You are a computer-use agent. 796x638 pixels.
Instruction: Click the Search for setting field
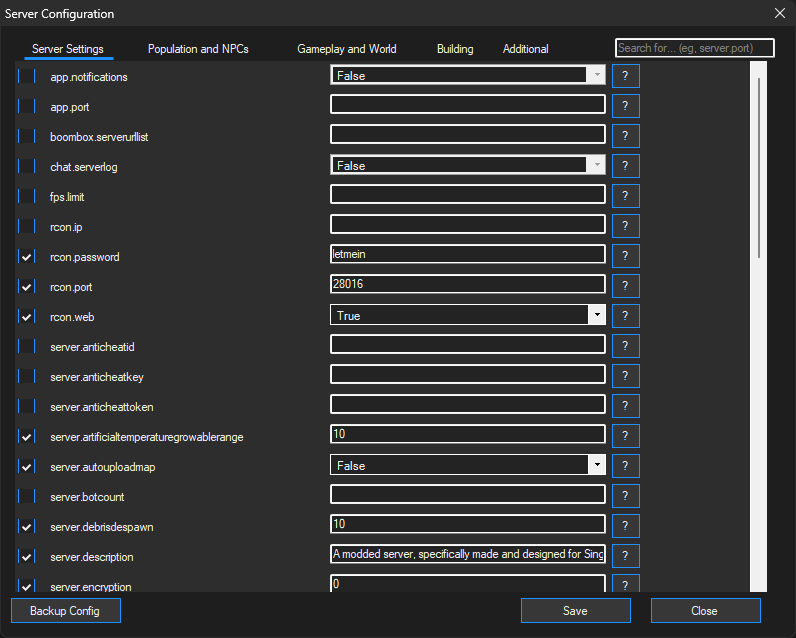[695, 48]
